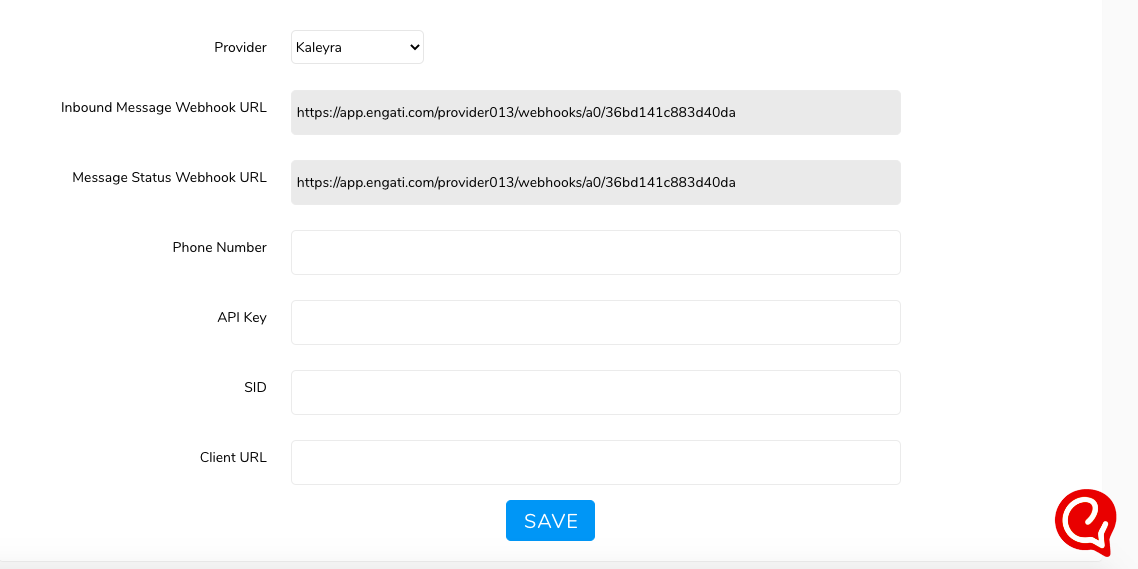Focus the Client URL input field
This screenshot has height=569, width=1138.
coord(596,462)
